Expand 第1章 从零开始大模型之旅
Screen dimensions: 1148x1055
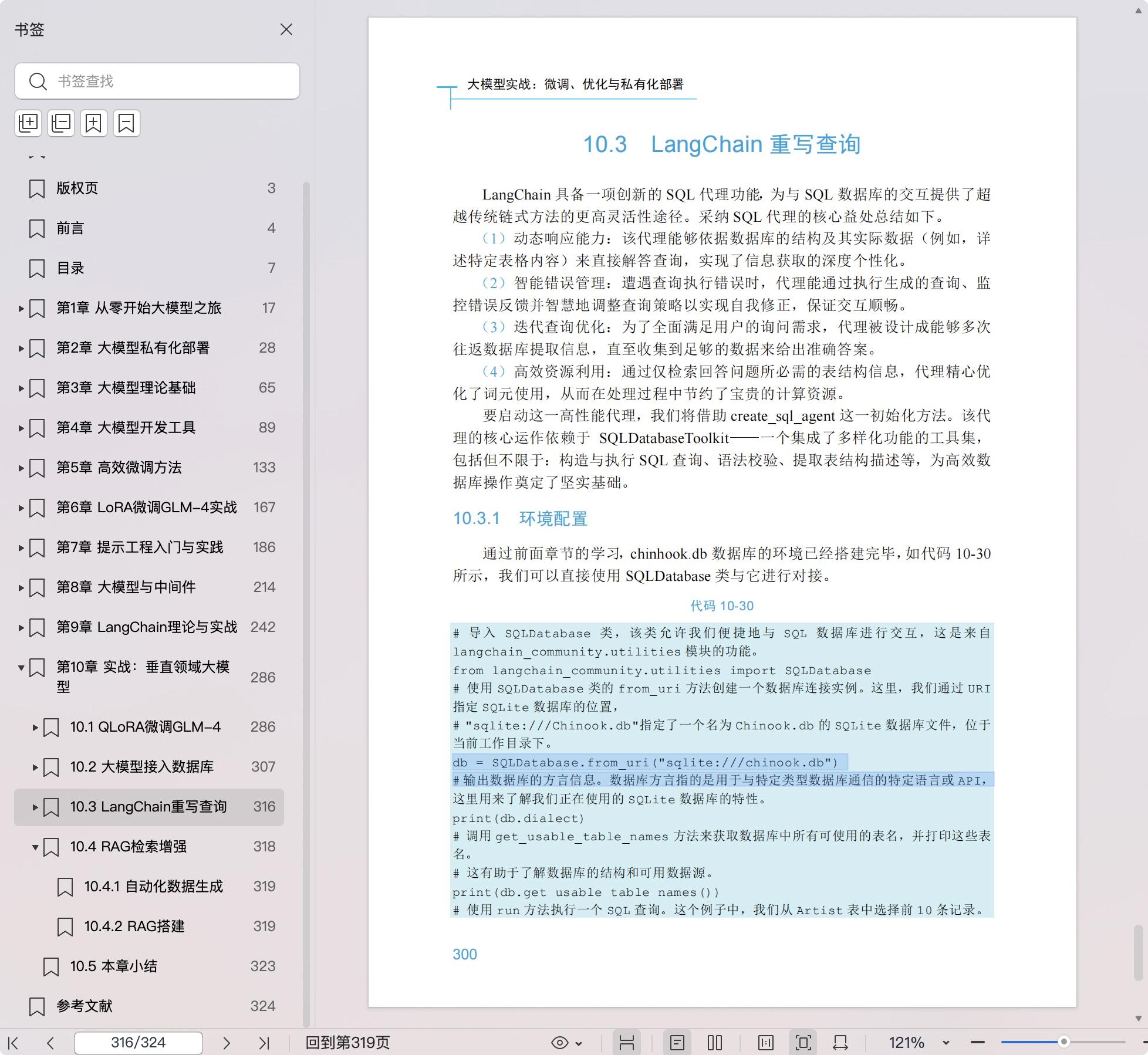[21, 308]
